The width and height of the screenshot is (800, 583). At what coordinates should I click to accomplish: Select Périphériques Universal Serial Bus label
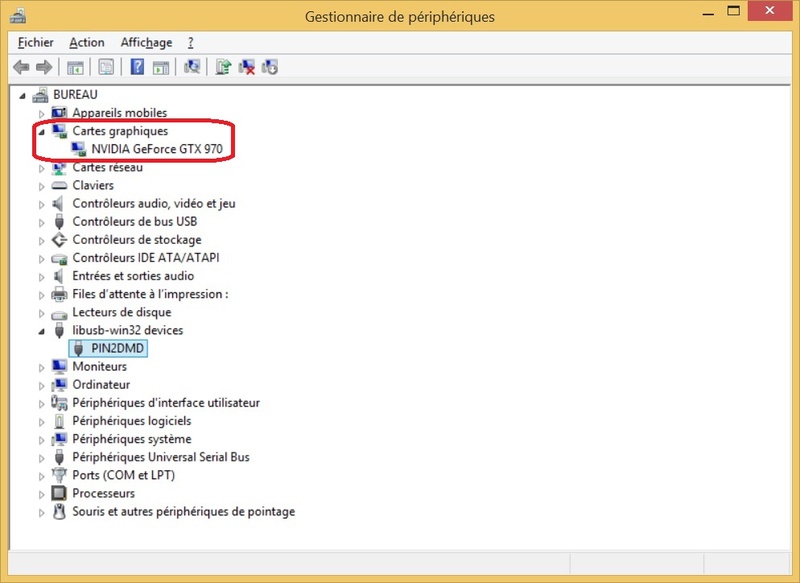pyautogui.click(x=161, y=457)
